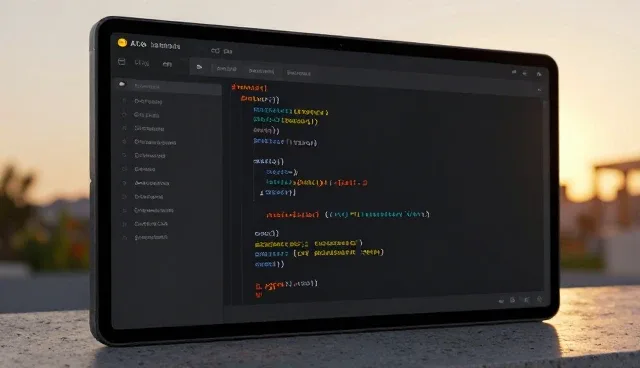
Task: Open the editor tab nearest the cloud icon
Action: [x=227, y=69]
